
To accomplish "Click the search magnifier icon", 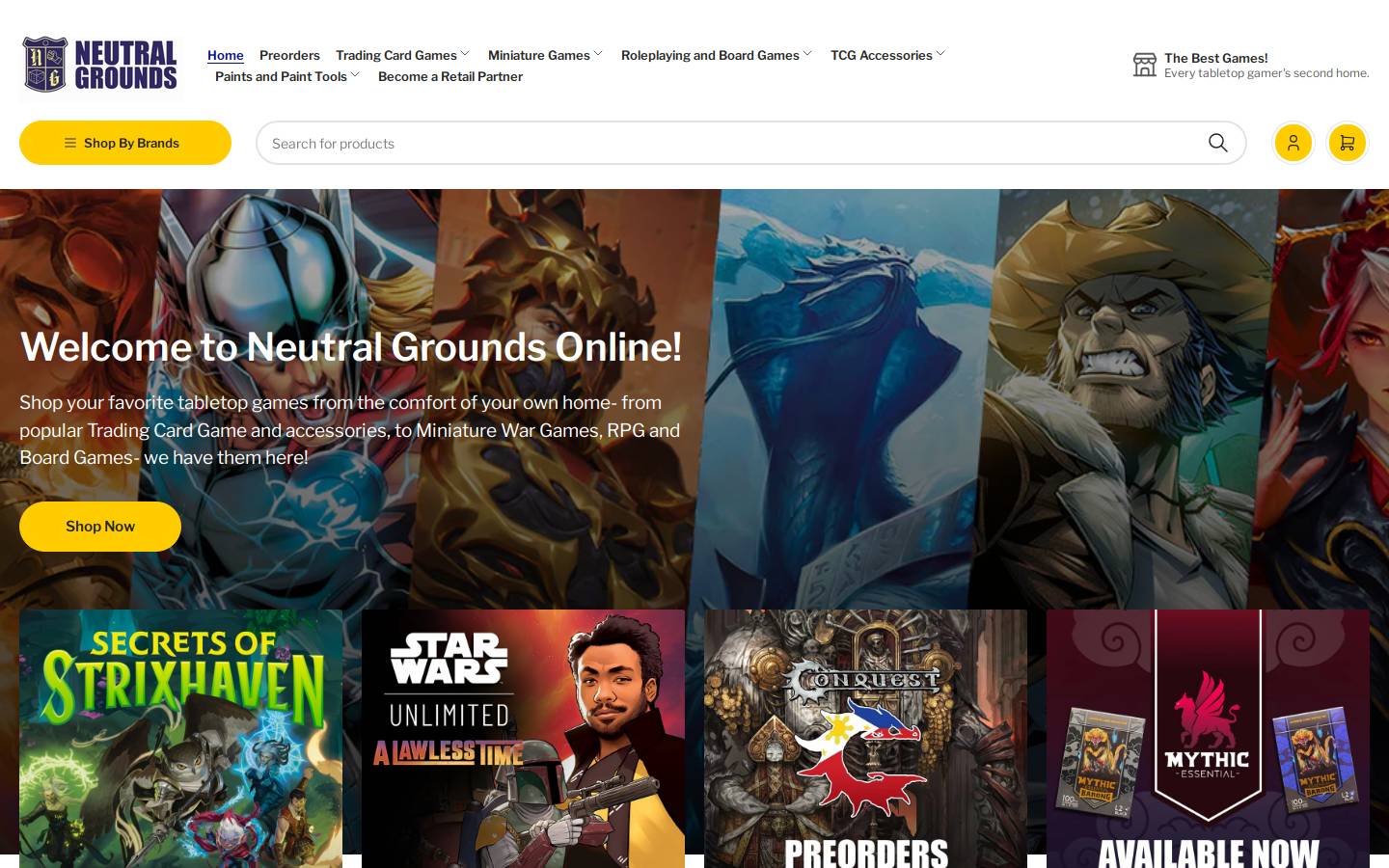I will (1218, 143).
